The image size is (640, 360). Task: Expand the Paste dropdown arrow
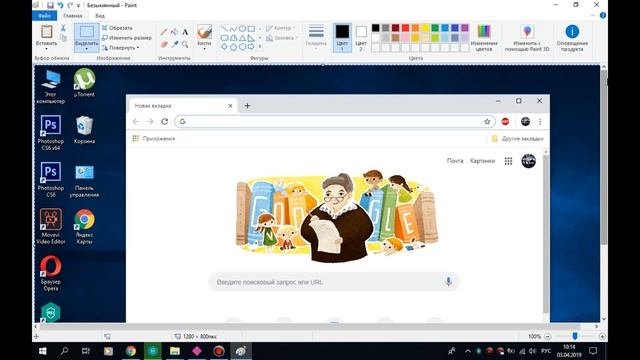pyautogui.click(x=47, y=49)
